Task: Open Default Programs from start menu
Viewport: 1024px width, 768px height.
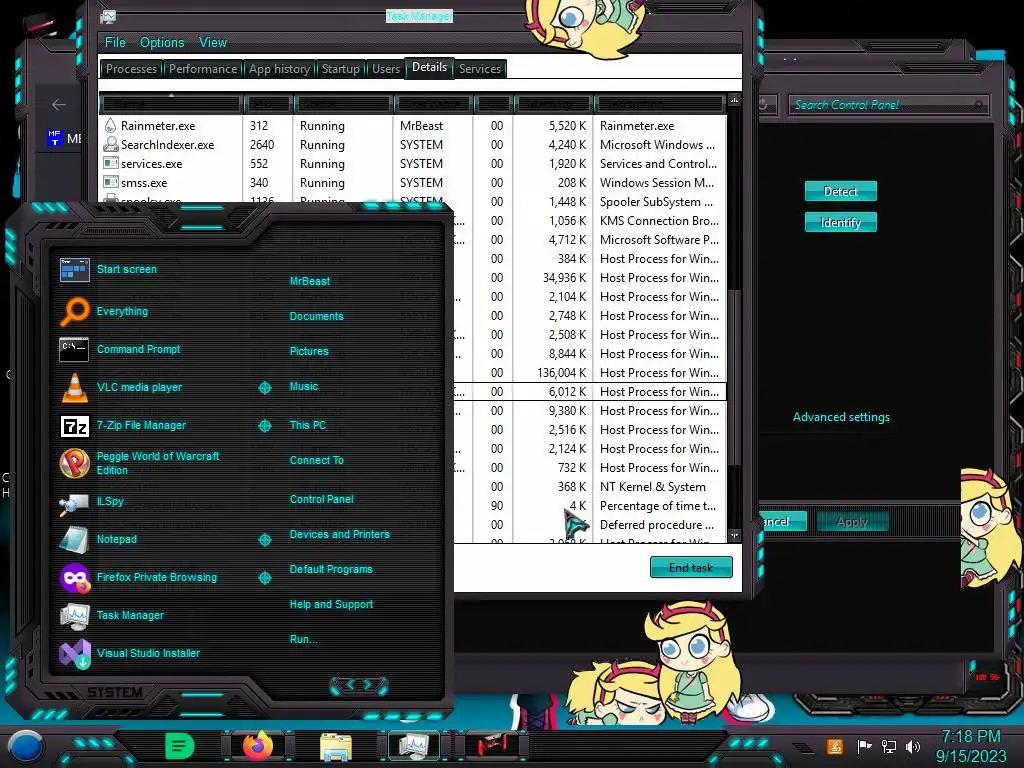Action: point(331,569)
